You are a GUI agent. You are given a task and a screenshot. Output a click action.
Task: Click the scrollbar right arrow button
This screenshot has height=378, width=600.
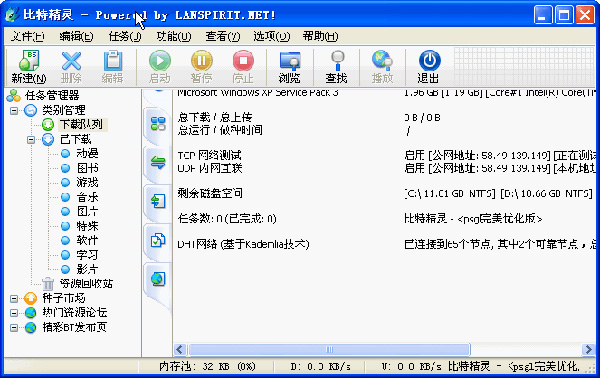(x=588, y=349)
